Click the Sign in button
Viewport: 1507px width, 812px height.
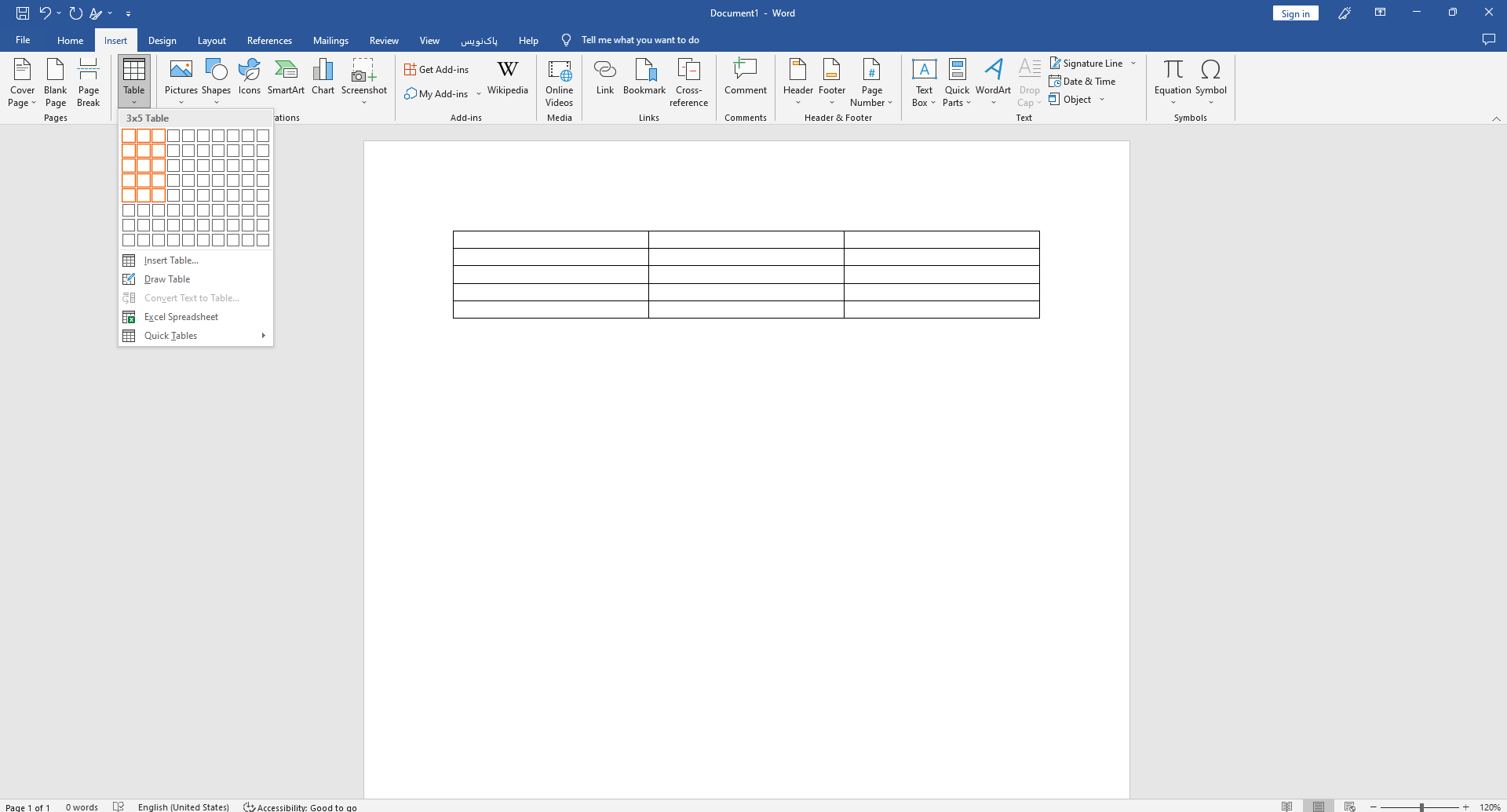pyautogui.click(x=1295, y=13)
